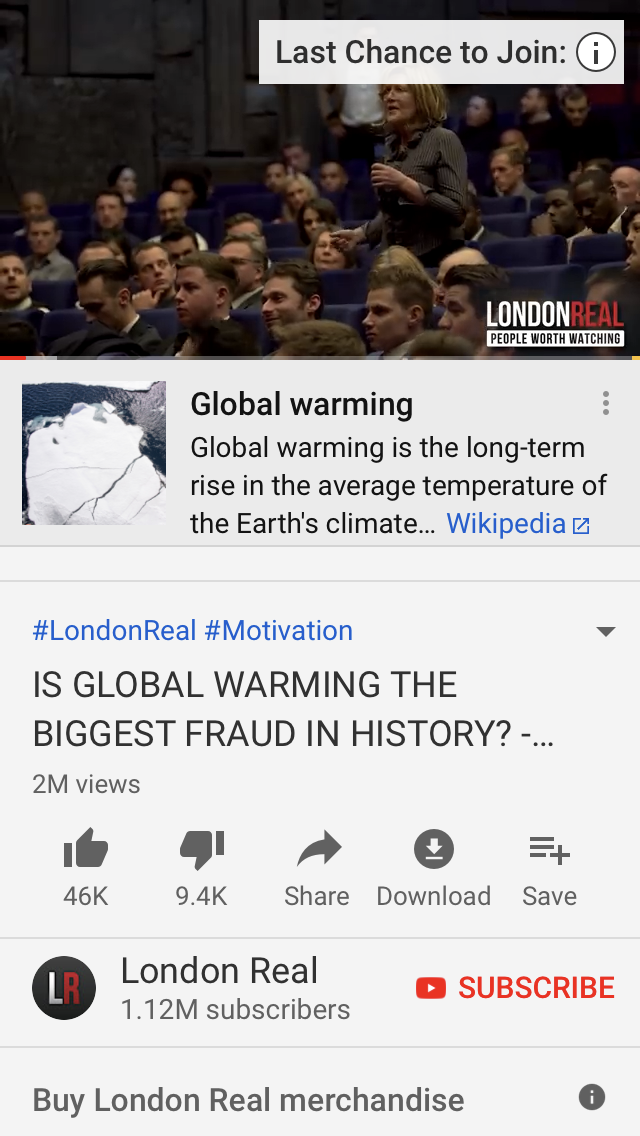Screen dimensions: 640x1136
Task: Click the Download icon
Action: coord(433,848)
